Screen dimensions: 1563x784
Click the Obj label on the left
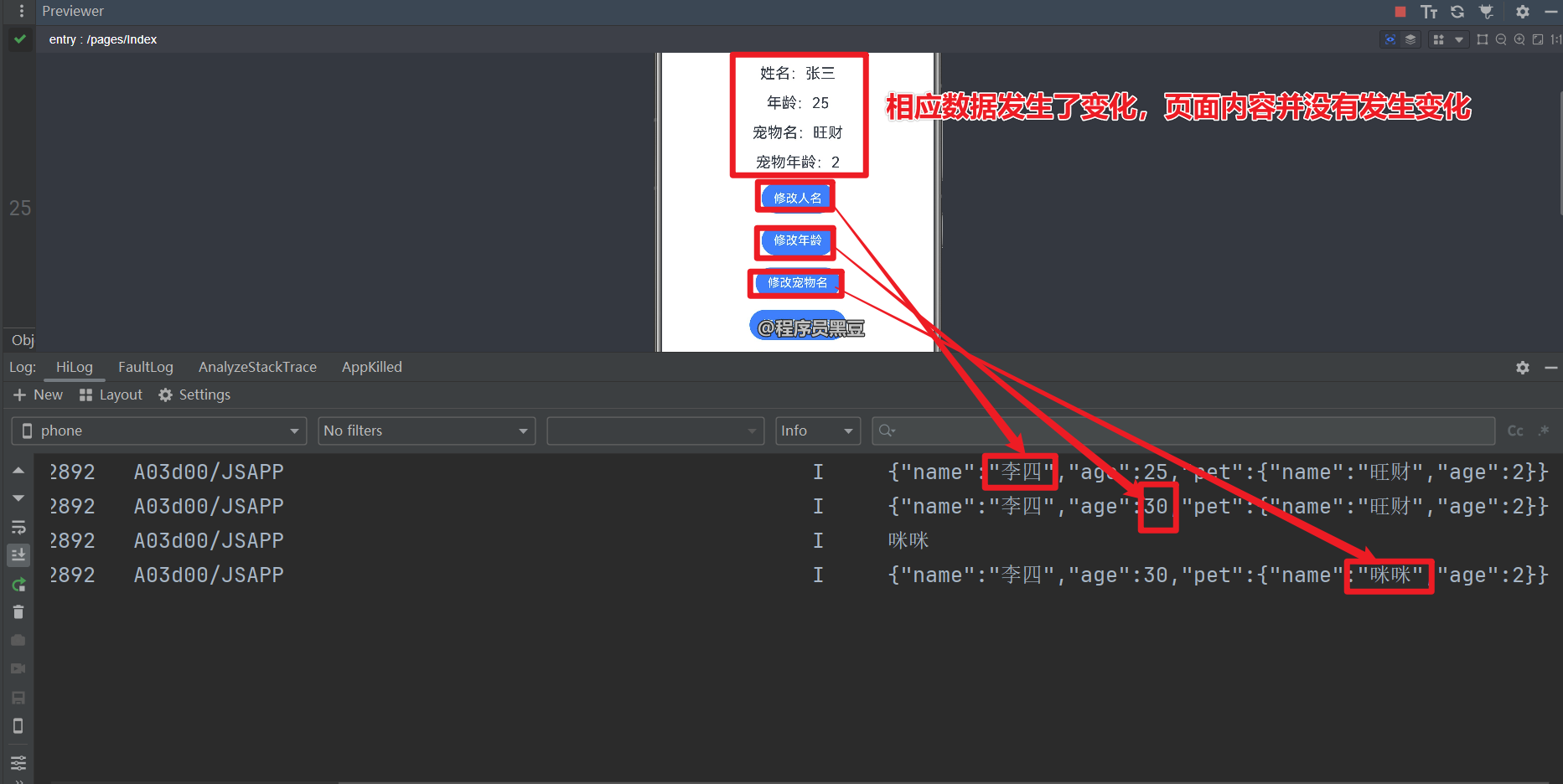pyautogui.click(x=23, y=340)
